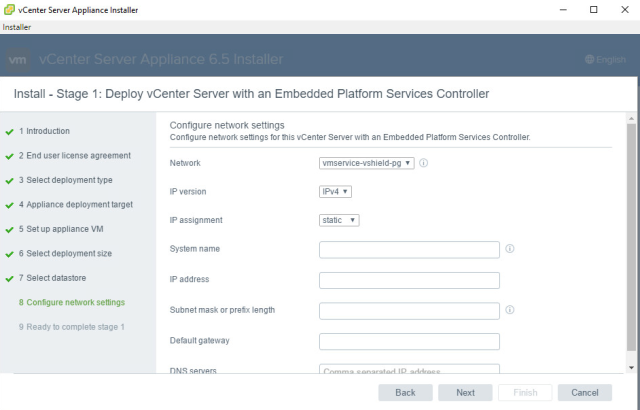Open the Installer menu
Viewport: 640px width, 410px height.
pyautogui.click(x=17, y=27)
